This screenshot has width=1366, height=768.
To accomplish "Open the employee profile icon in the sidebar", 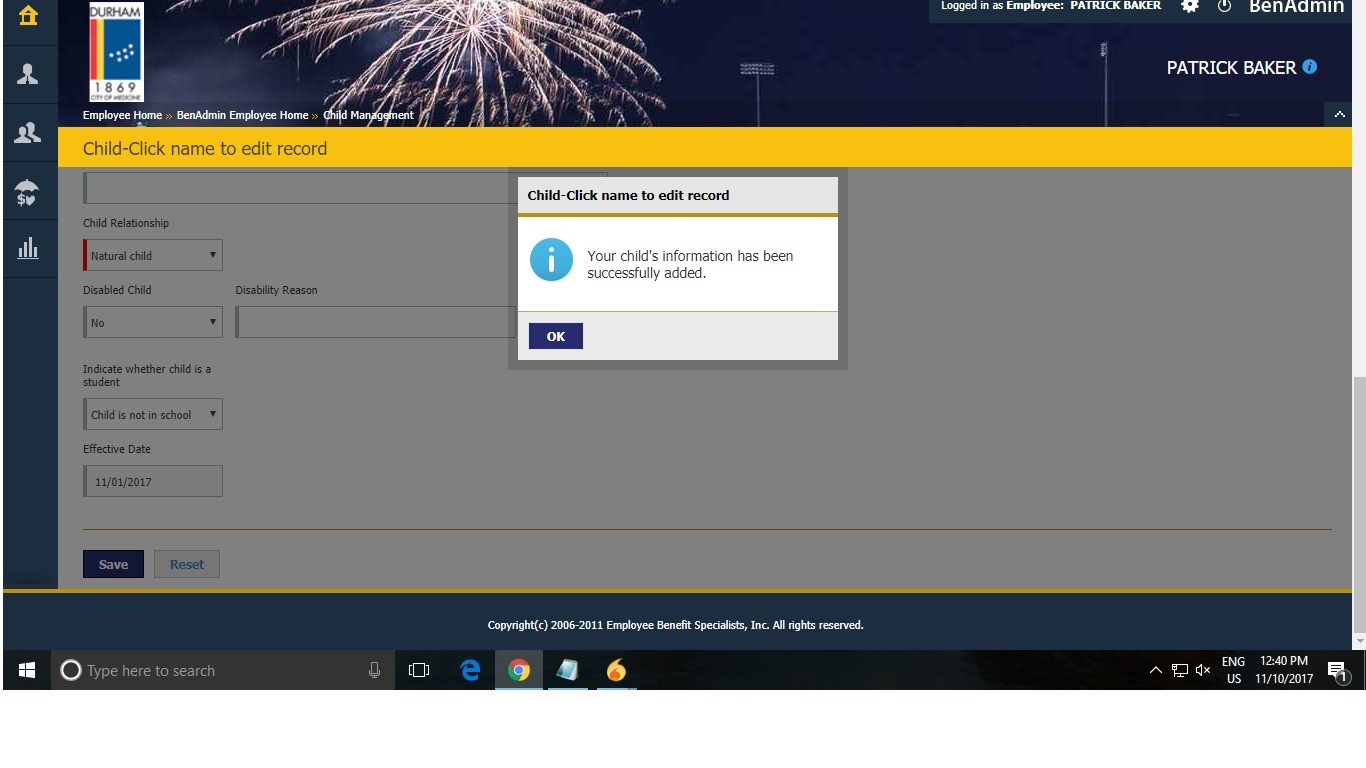I will coord(28,73).
